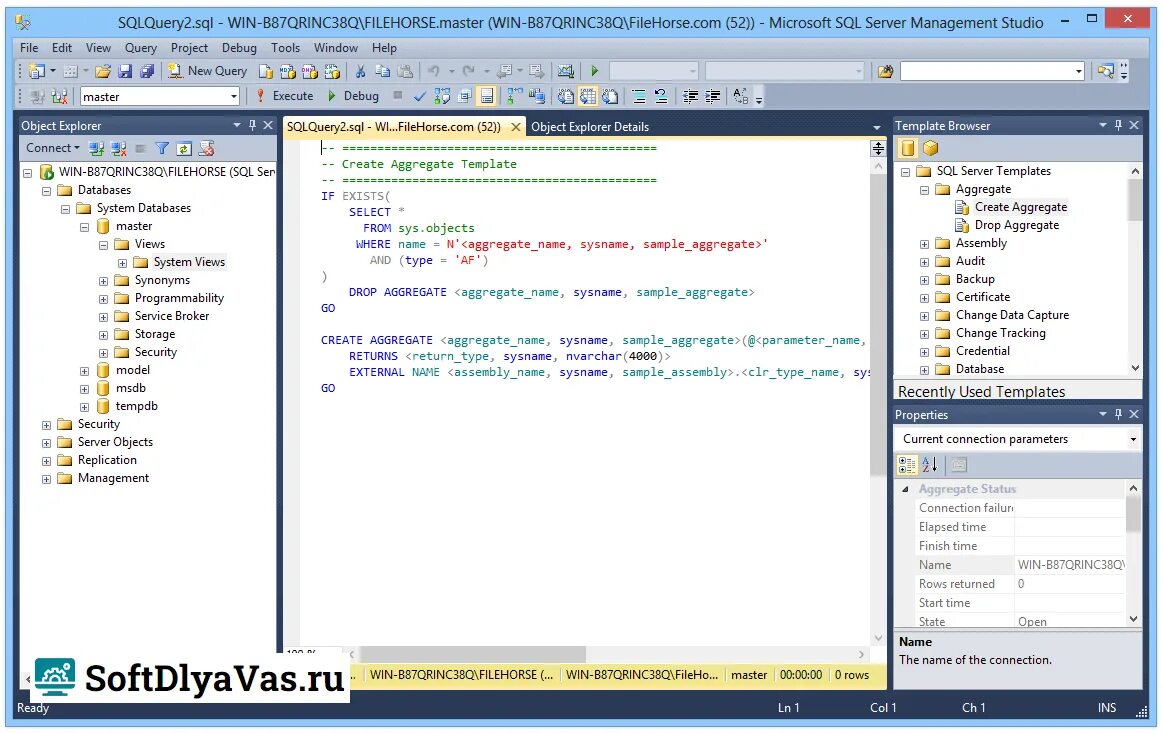
Task: Click the Debug button
Action: pos(353,96)
